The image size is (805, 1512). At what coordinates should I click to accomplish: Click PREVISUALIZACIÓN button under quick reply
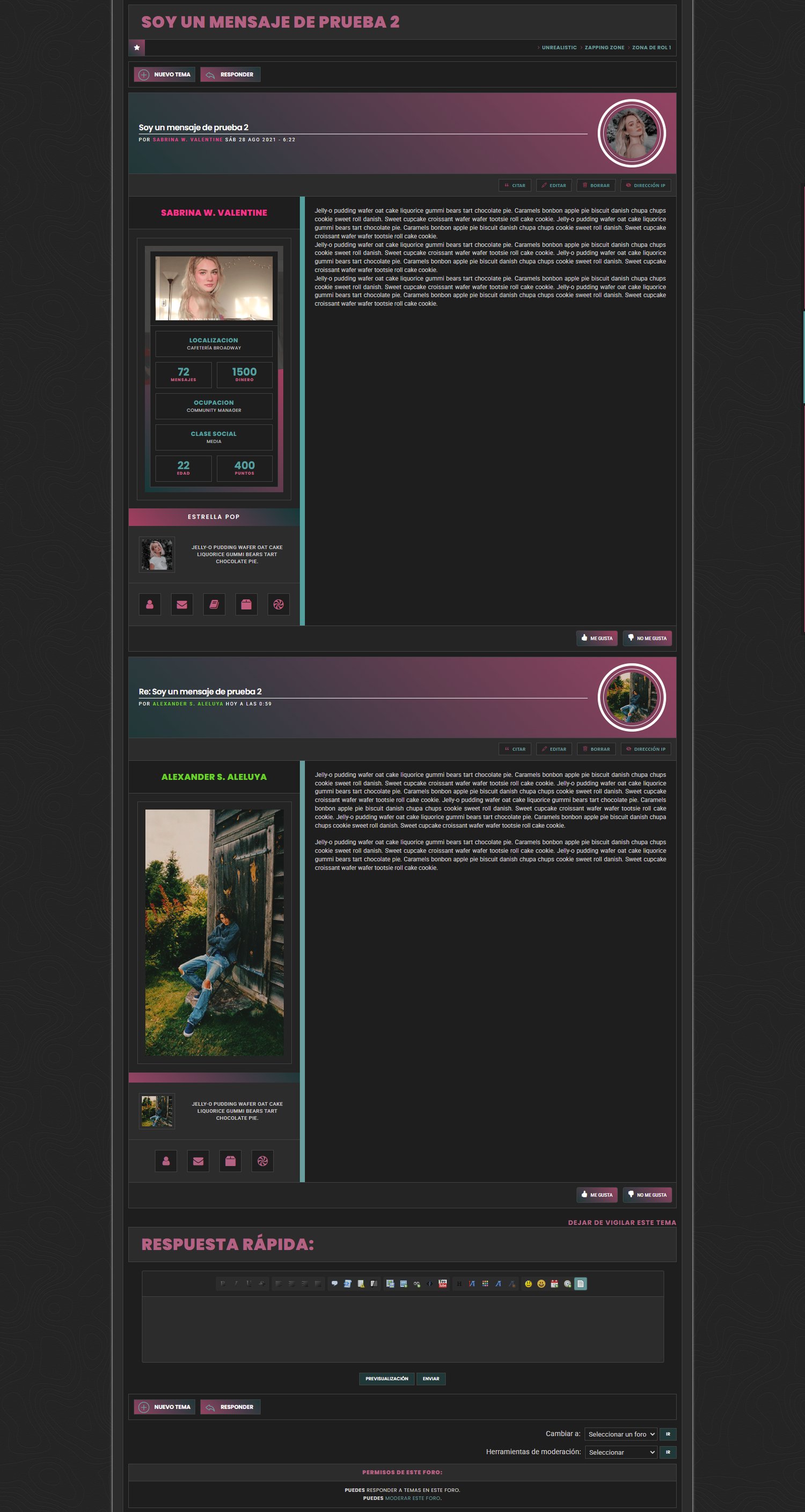click(x=386, y=1379)
